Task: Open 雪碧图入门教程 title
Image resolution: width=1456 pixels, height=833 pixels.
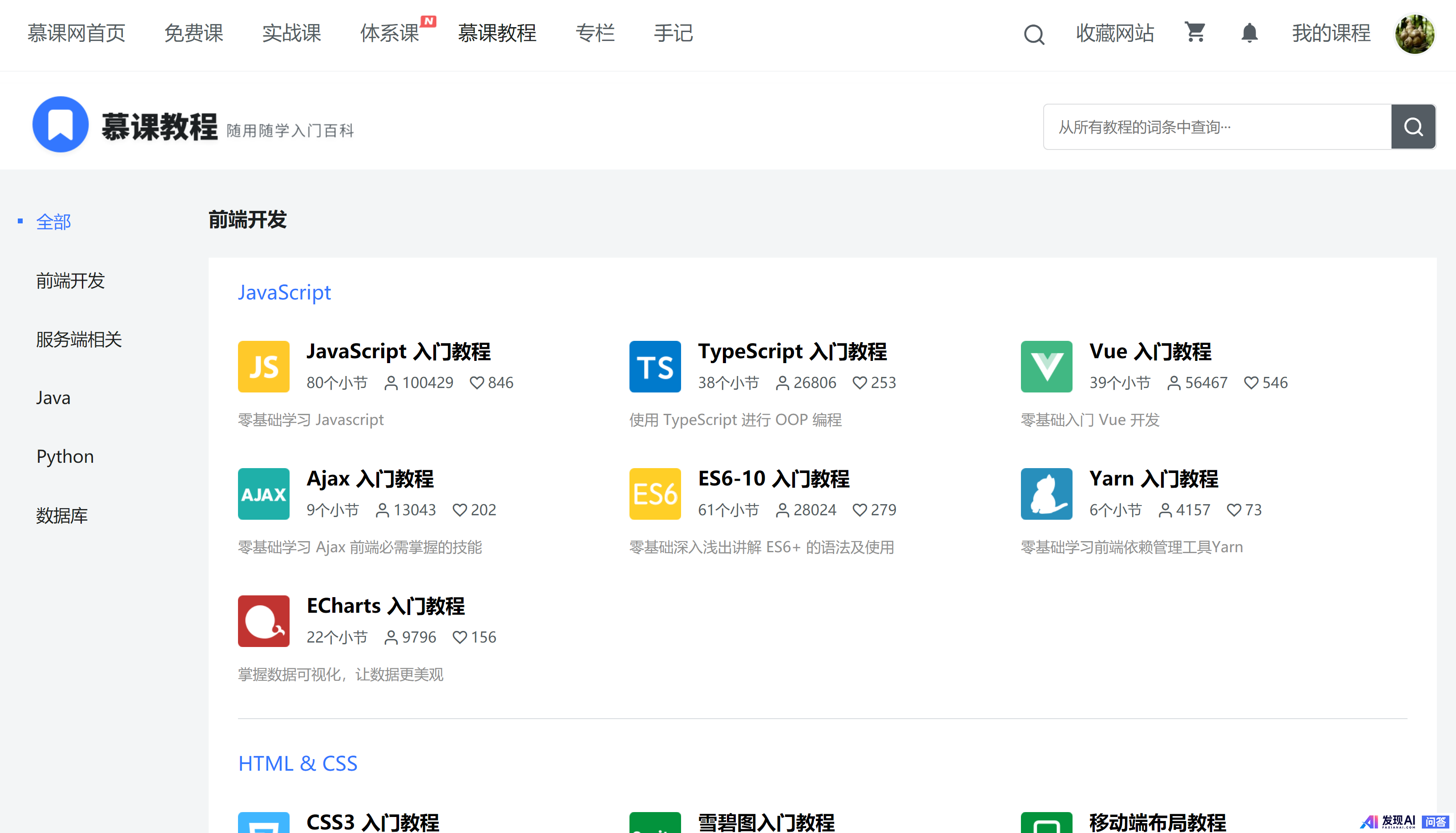Action: tap(766, 822)
